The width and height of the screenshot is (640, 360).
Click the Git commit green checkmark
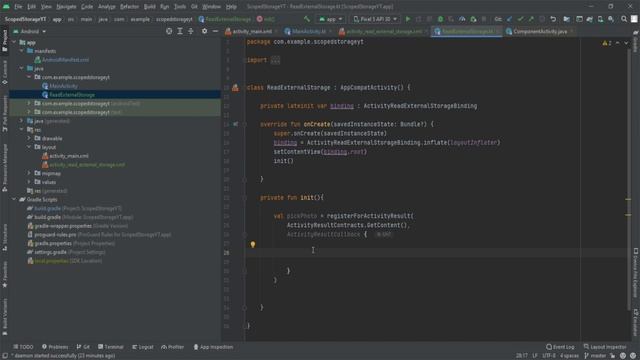click(x=520, y=19)
